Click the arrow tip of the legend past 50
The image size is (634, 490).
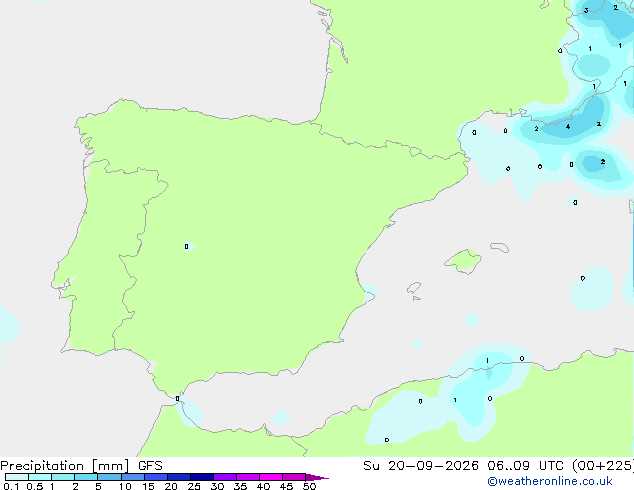[x=317, y=477]
